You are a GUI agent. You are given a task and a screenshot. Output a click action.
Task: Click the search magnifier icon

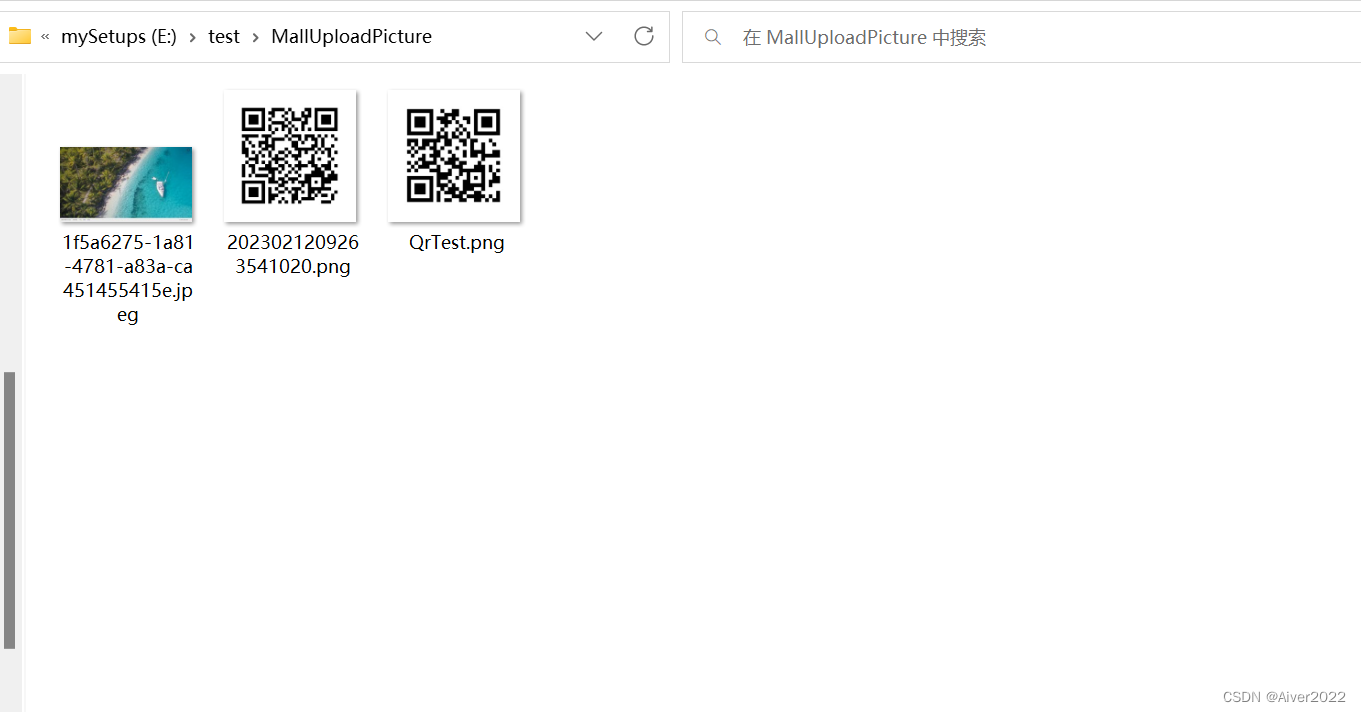coord(712,37)
